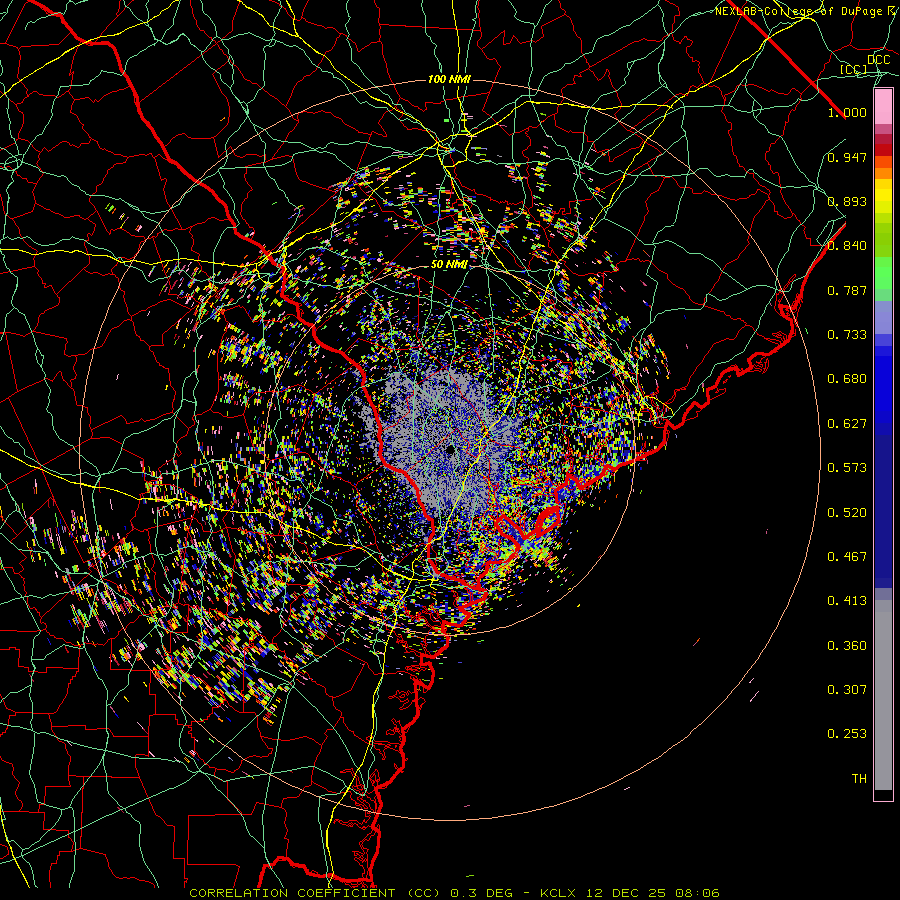Screen dimensions: 900x900
Task: Click the black radar site dot at the map center
Action: (450, 450)
